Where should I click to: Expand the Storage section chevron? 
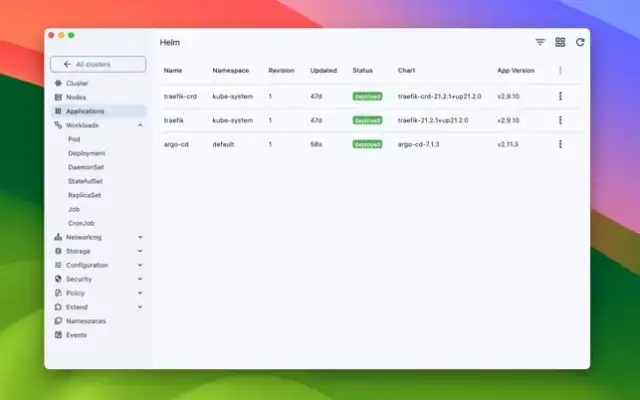[140, 251]
